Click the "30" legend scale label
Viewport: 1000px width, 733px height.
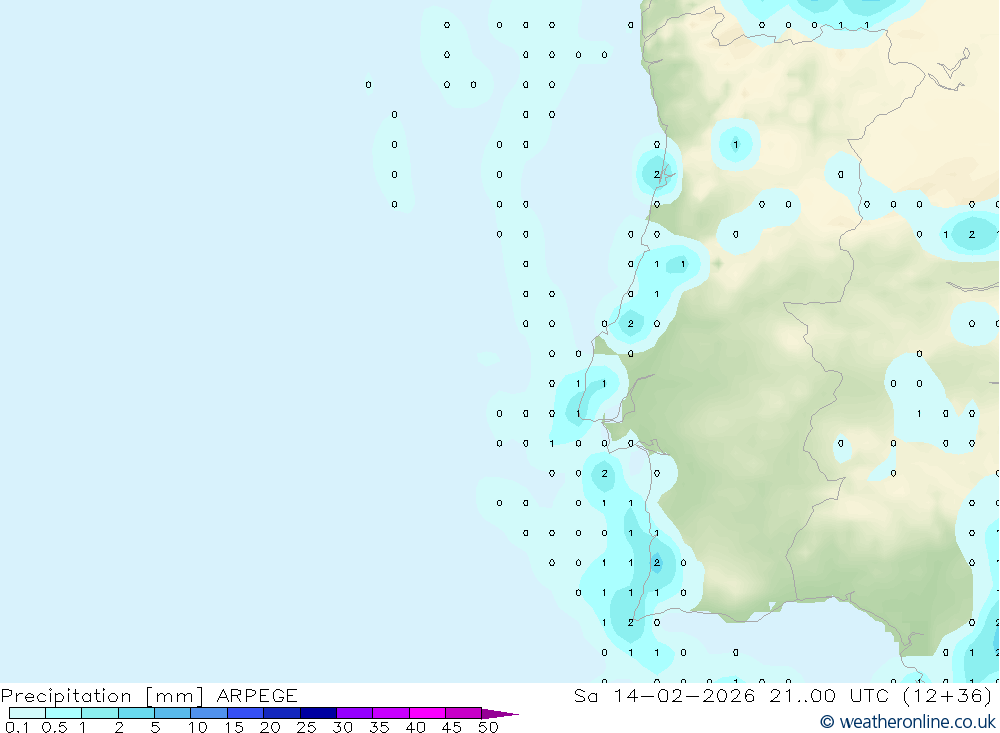tap(343, 727)
